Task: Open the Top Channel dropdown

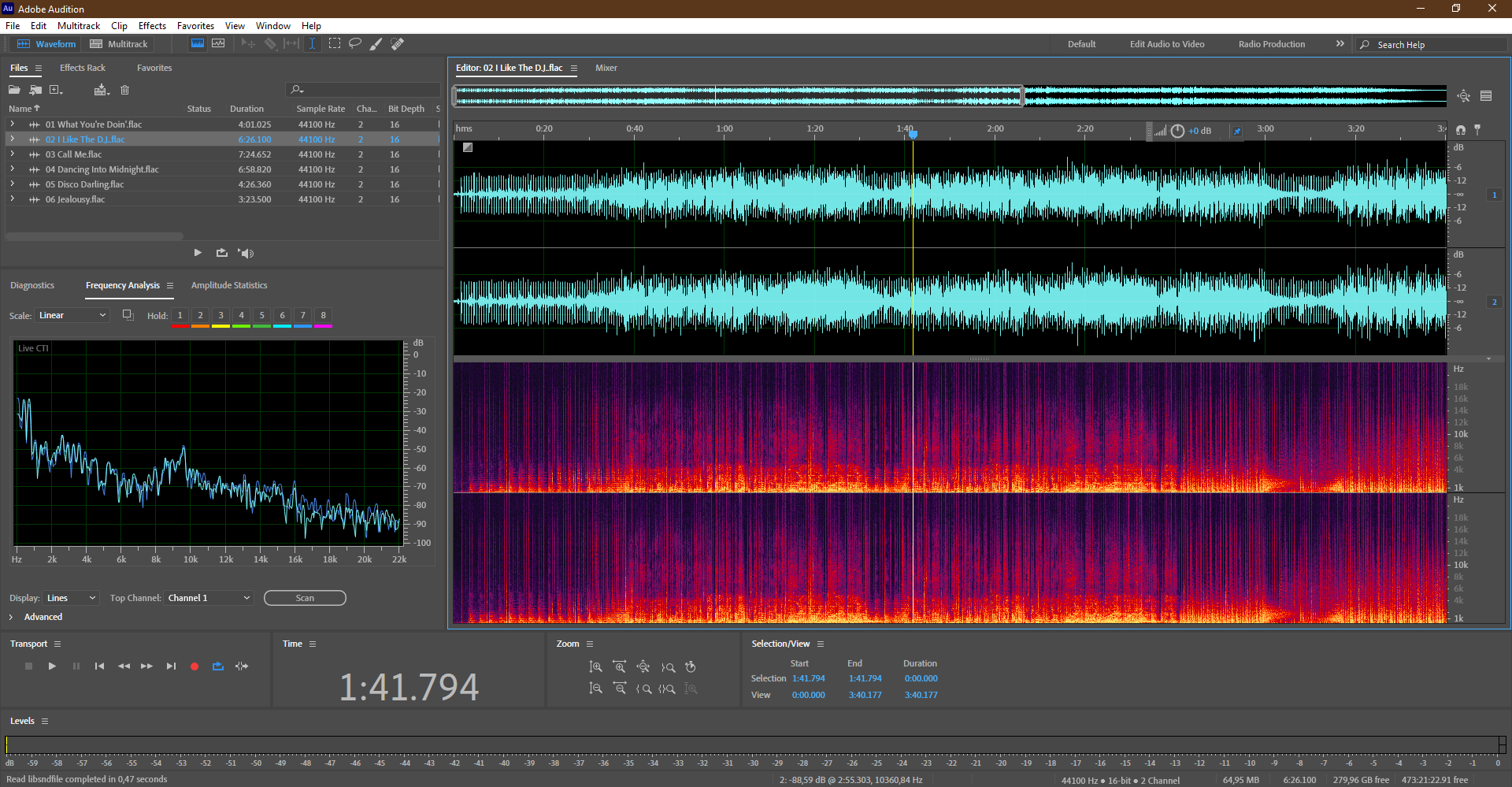Action: [209, 598]
